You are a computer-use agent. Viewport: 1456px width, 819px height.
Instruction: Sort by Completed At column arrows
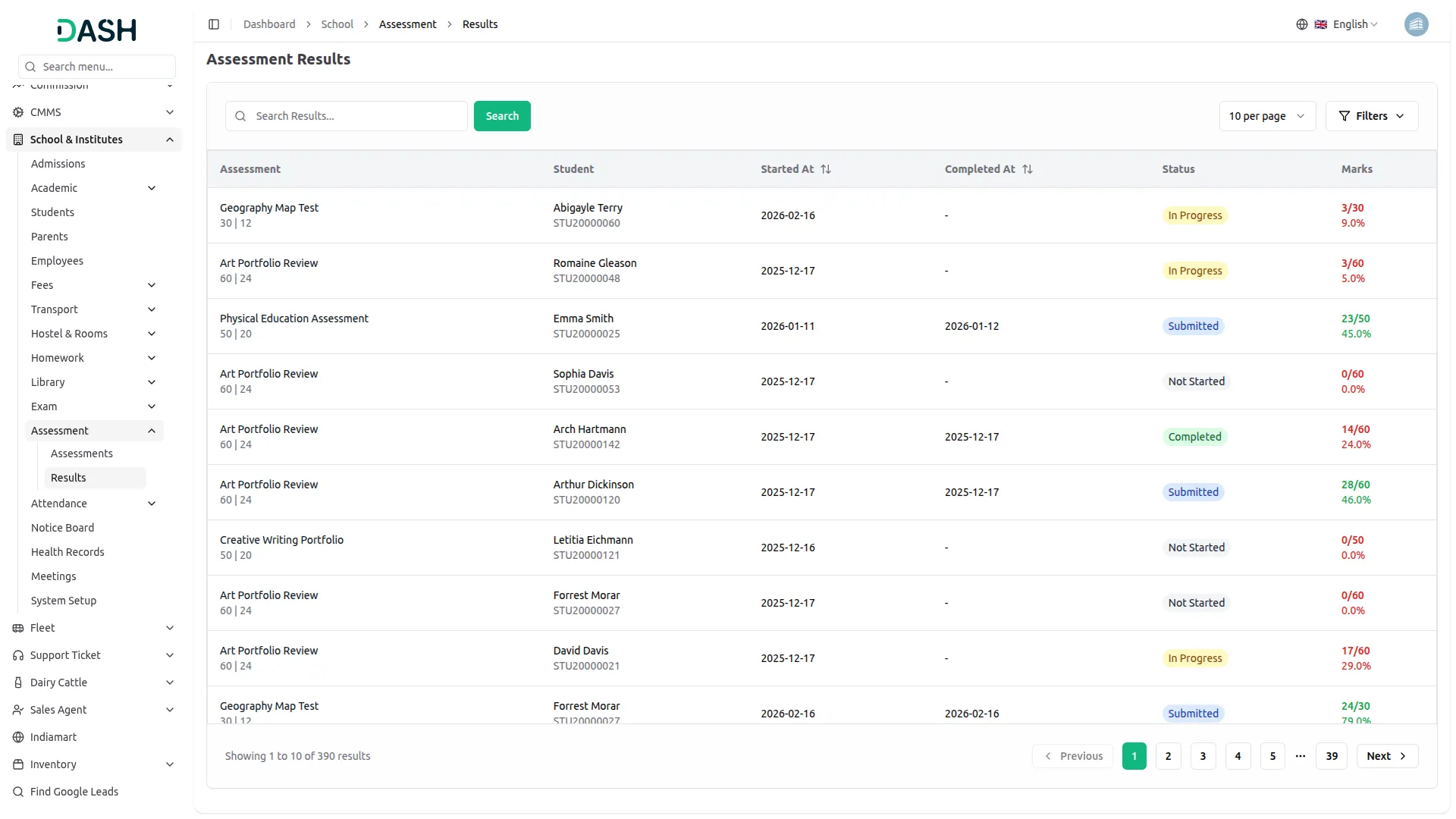(x=1028, y=169)
